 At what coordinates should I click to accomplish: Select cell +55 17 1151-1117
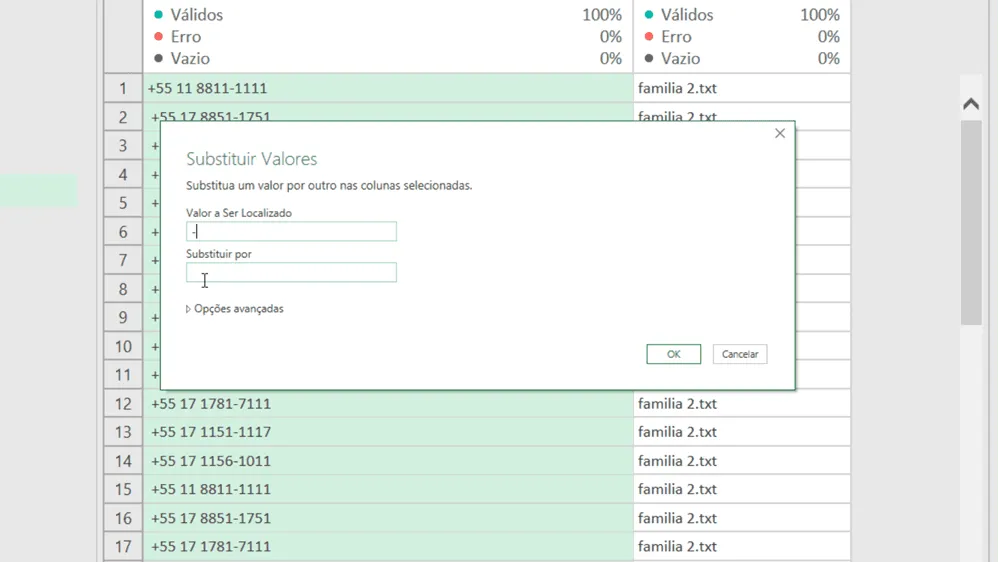[x=388, y=432]
